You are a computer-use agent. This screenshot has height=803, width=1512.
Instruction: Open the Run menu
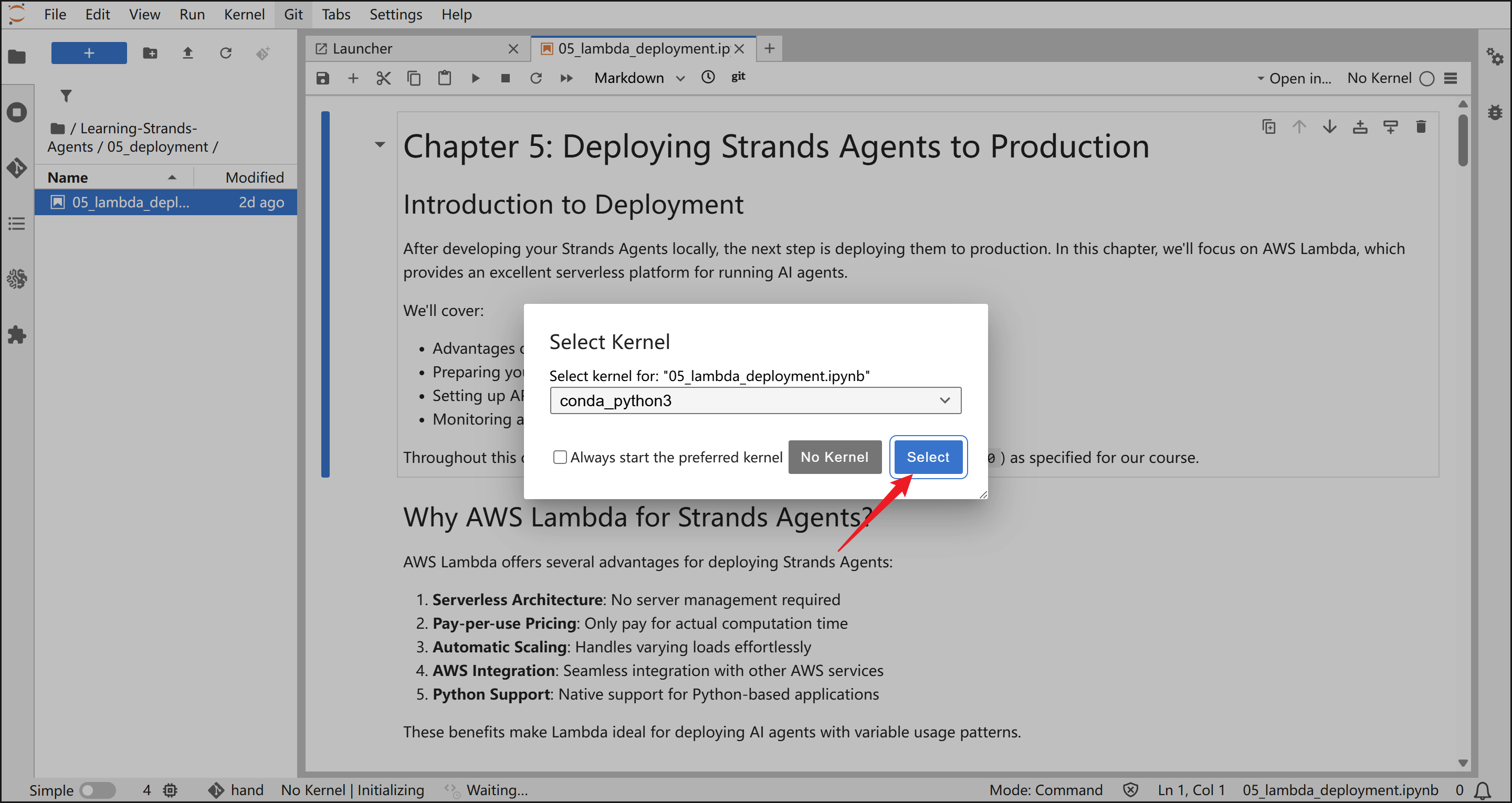(x=192, y=14)
